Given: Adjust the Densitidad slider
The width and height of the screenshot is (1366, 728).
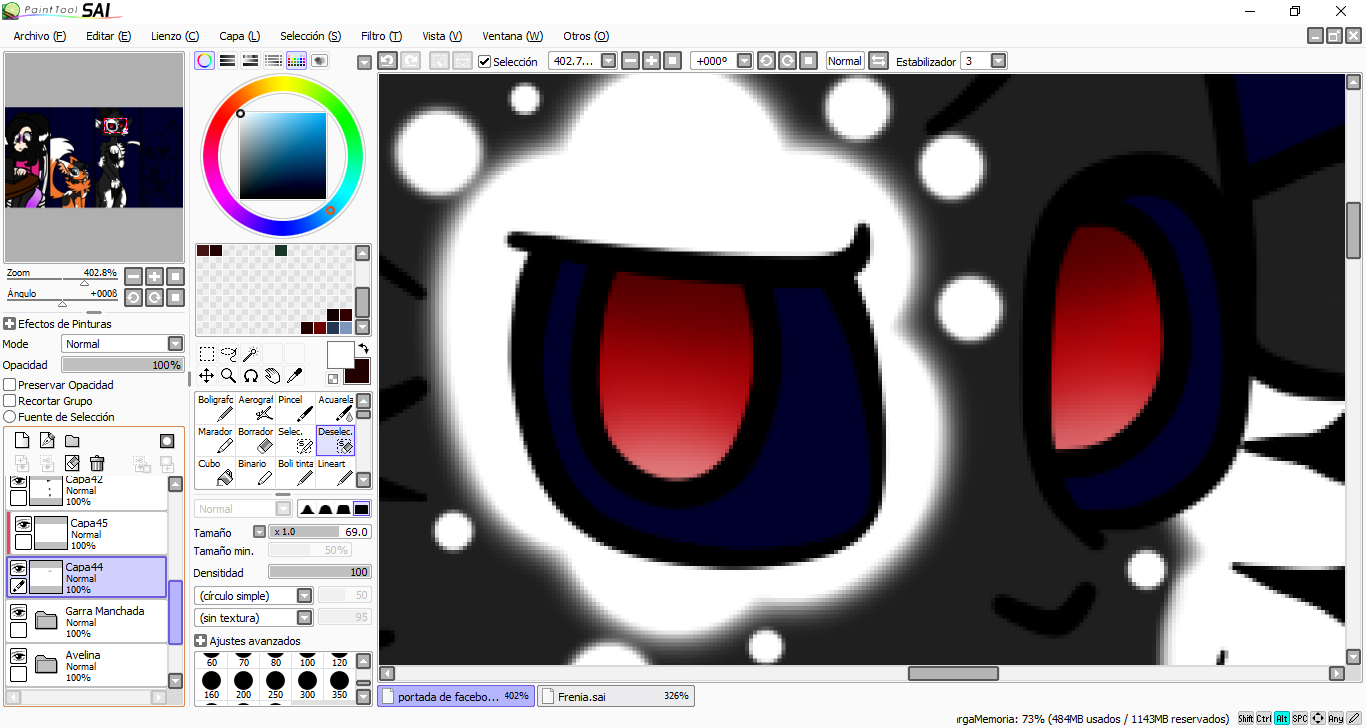Looking at the screenshot, I should [x=320, y=572].
